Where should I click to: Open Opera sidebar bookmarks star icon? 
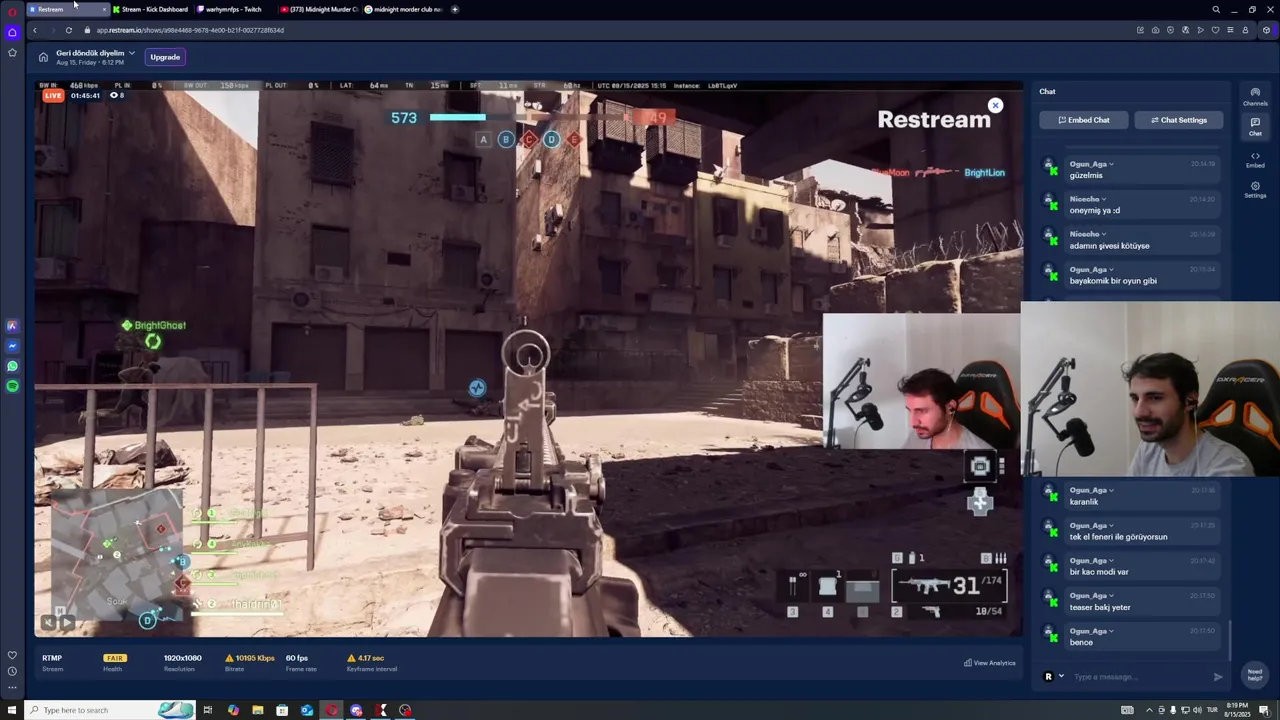(12, 52)
